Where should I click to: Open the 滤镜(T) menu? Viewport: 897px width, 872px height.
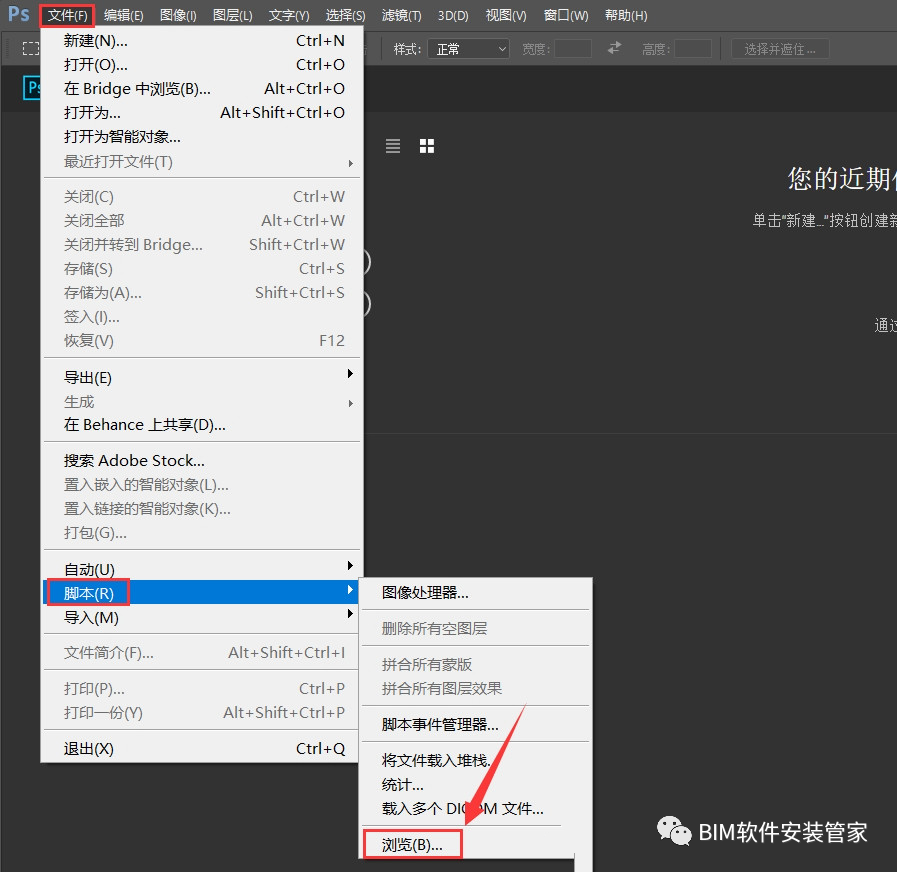coord(402,15)
